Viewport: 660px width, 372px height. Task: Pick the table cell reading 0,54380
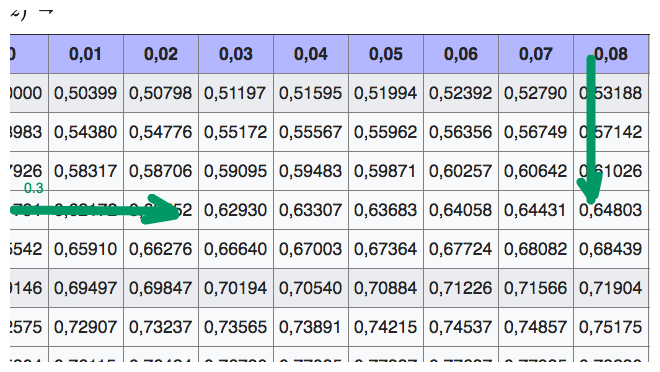click(86, 132)
